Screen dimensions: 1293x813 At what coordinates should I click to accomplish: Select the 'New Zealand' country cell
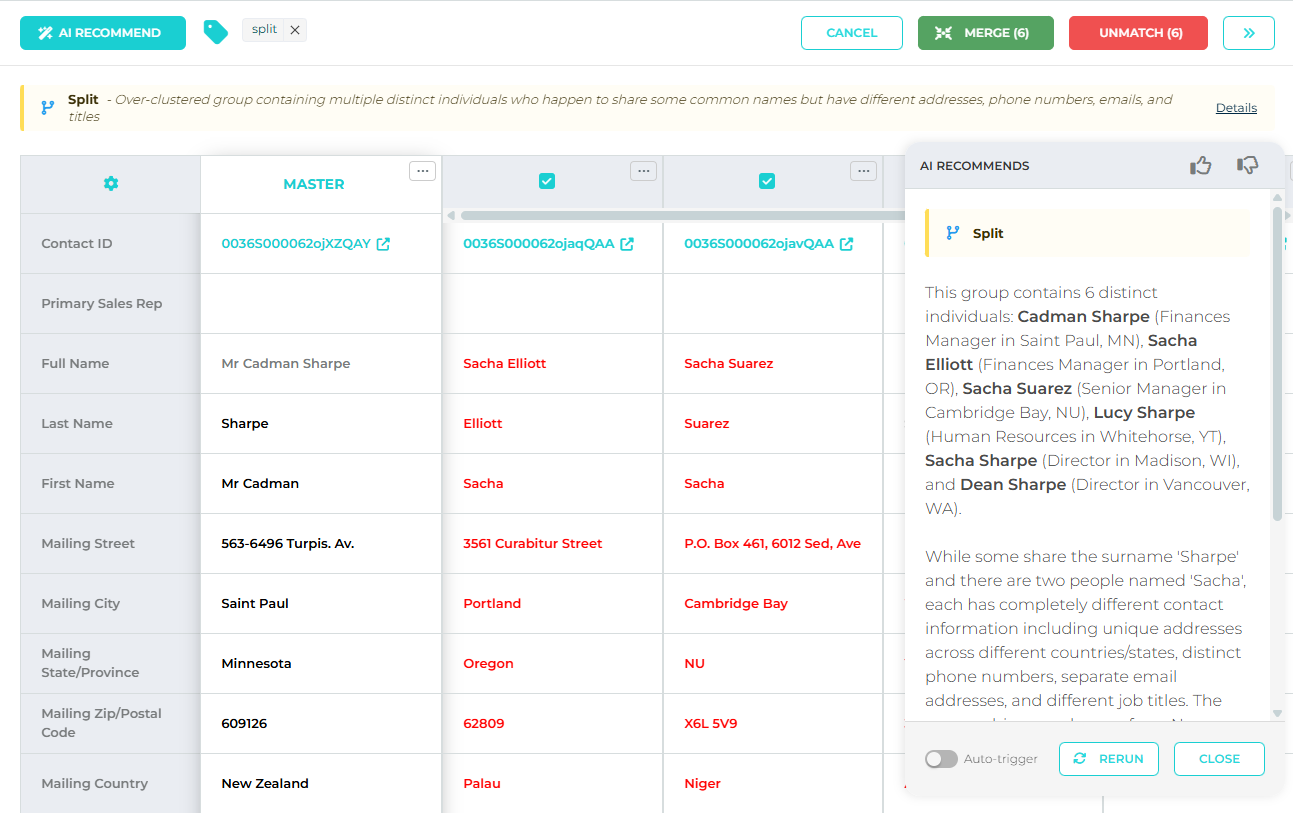pyautogui.click(x=320, y=784)
